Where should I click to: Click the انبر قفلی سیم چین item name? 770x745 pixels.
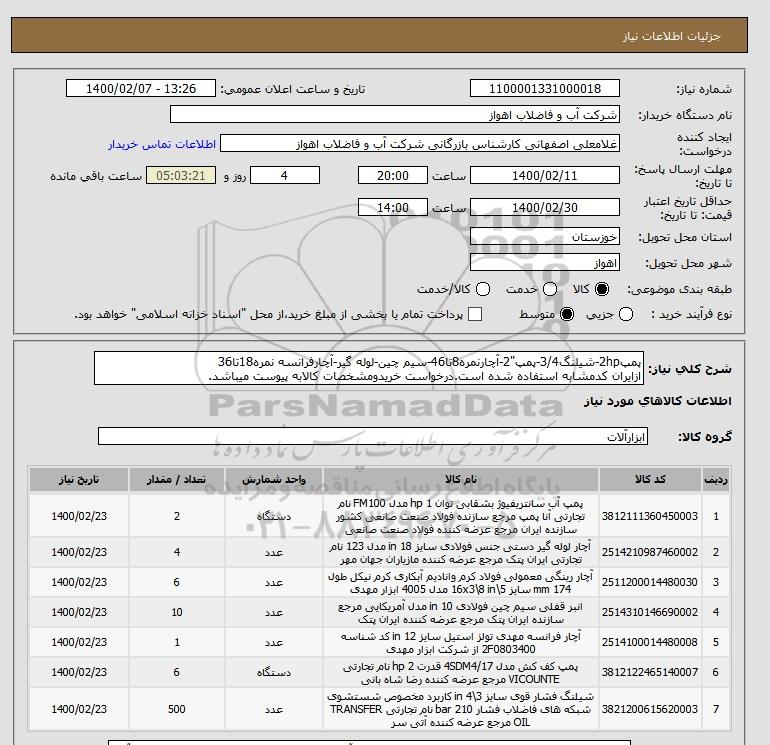coord(461,613)
